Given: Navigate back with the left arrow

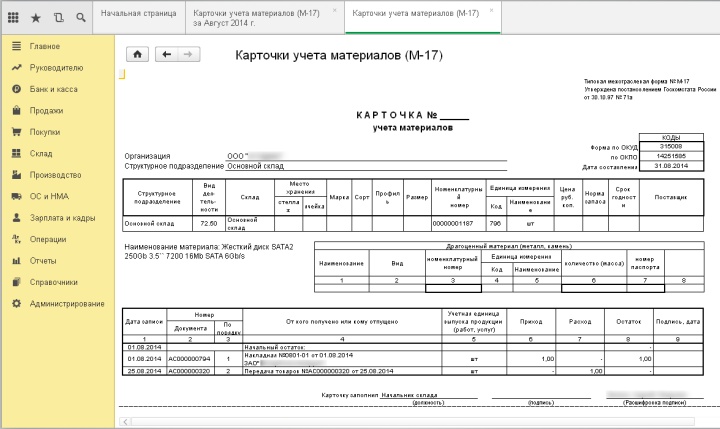Looking at the screenshot, I should point(166,54).
